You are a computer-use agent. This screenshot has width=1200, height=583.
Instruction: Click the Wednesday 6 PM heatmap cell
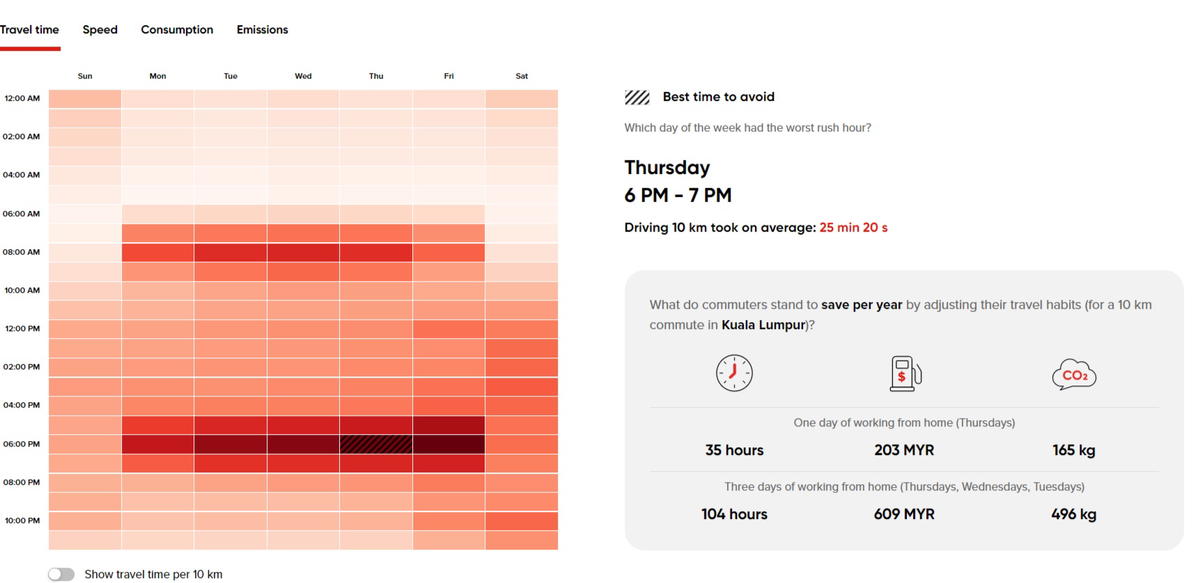click(303, 444)
